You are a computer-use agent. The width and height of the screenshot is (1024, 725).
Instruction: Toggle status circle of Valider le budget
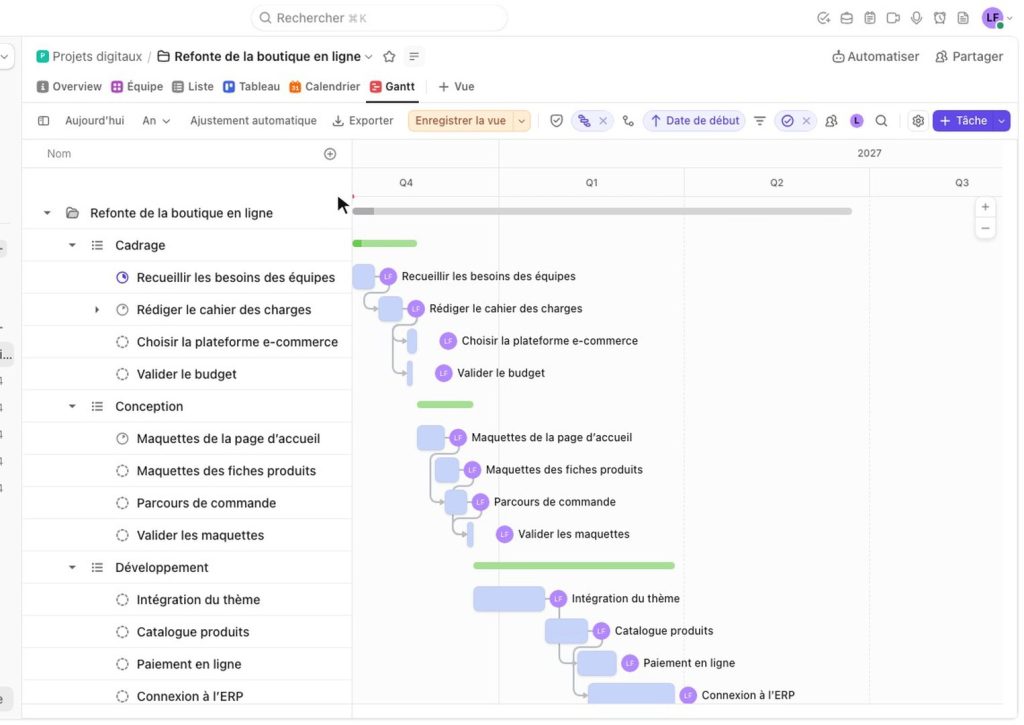pos(122,374)
